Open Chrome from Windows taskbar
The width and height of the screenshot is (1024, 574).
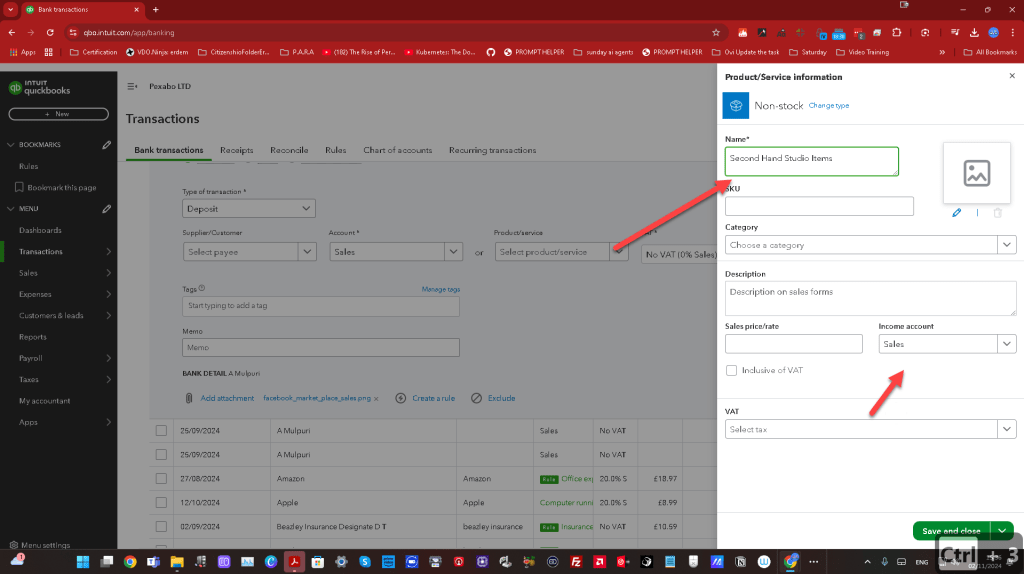tap(130, 562)
